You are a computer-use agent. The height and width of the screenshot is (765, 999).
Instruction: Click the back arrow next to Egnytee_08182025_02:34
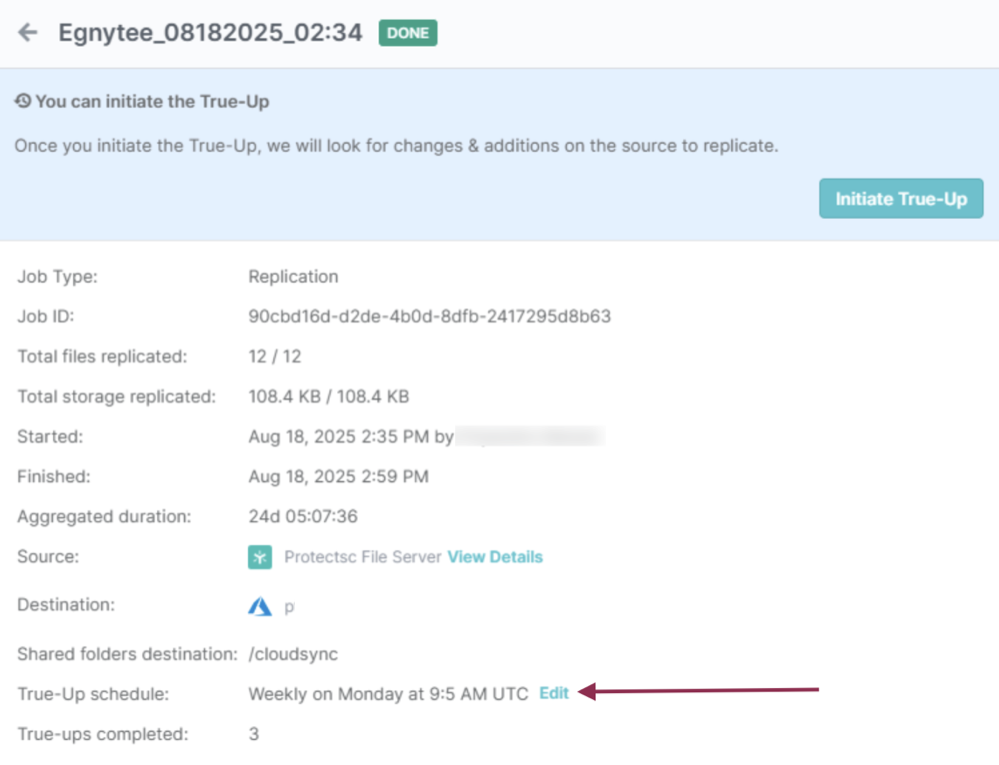coord(27,32)
